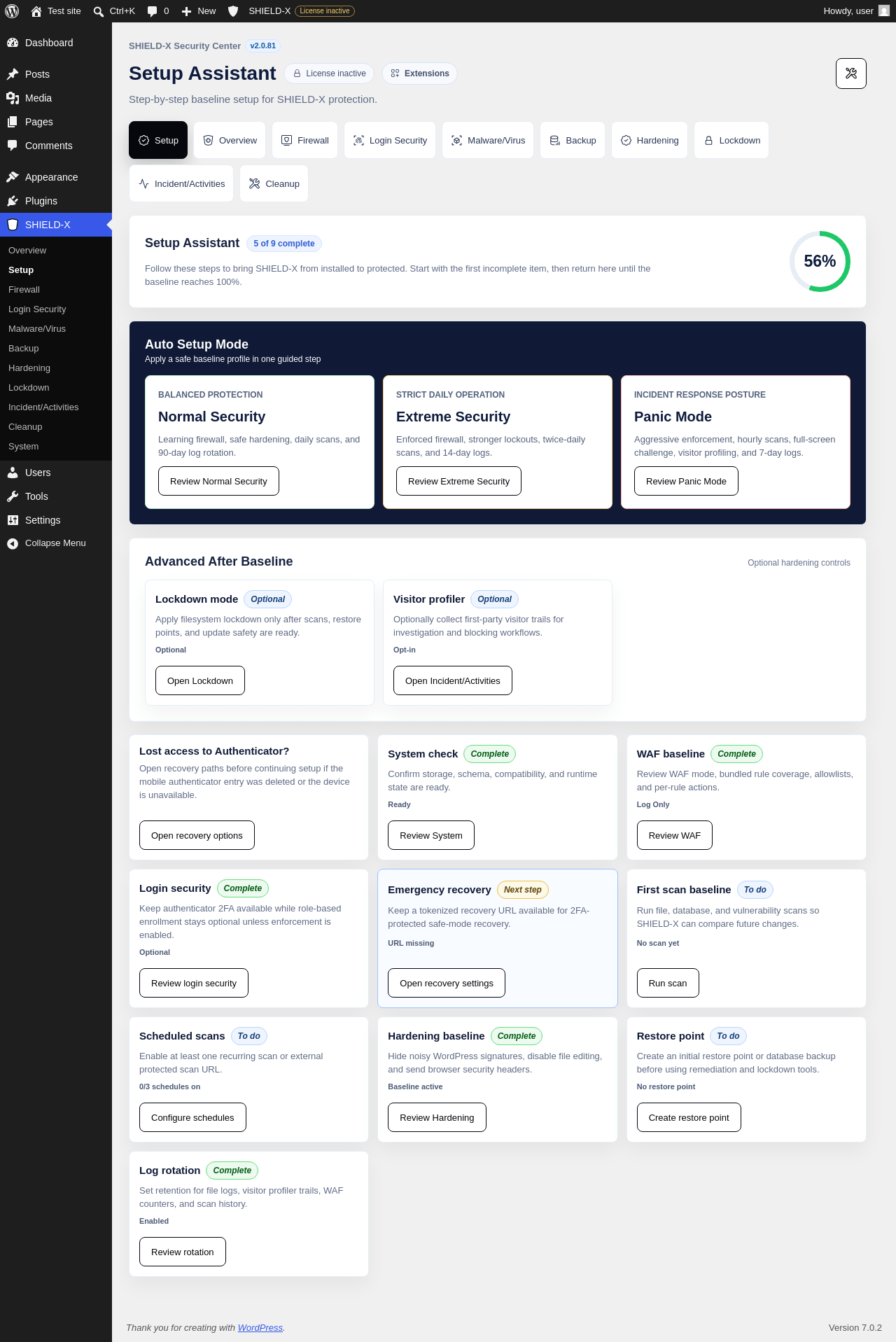This screenshot has height=1342, width=896.
Task: Switch to the Overview tab
Action: pyautogui.click(x=230, y=141)
